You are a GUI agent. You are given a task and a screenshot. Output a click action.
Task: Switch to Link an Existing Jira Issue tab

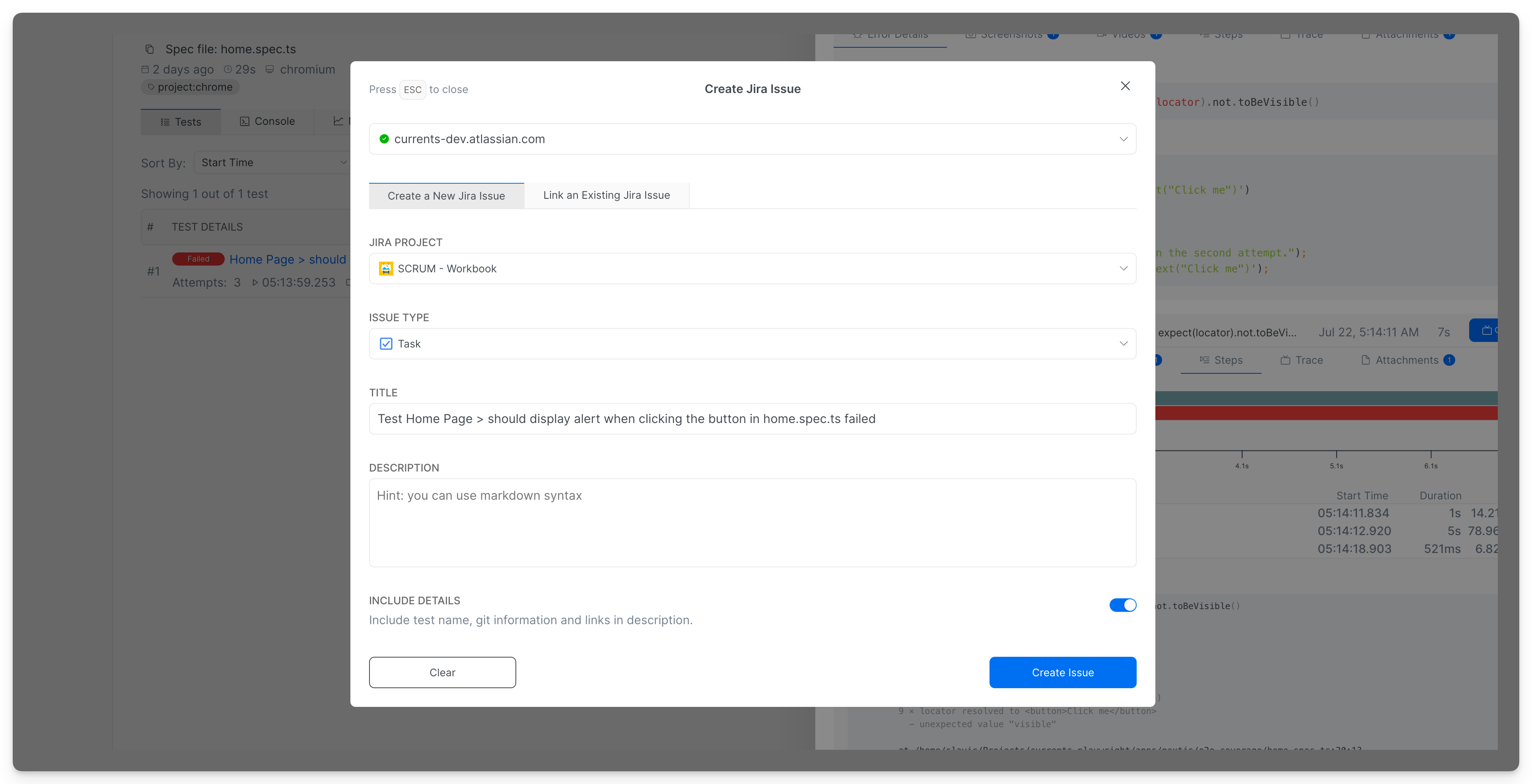(606, 196)
